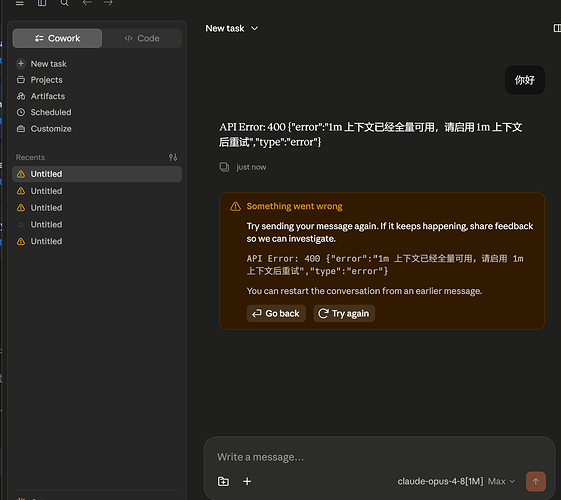561x500 pixels.
Task: Navigate back with the left arrow
Action: point(87,3)
